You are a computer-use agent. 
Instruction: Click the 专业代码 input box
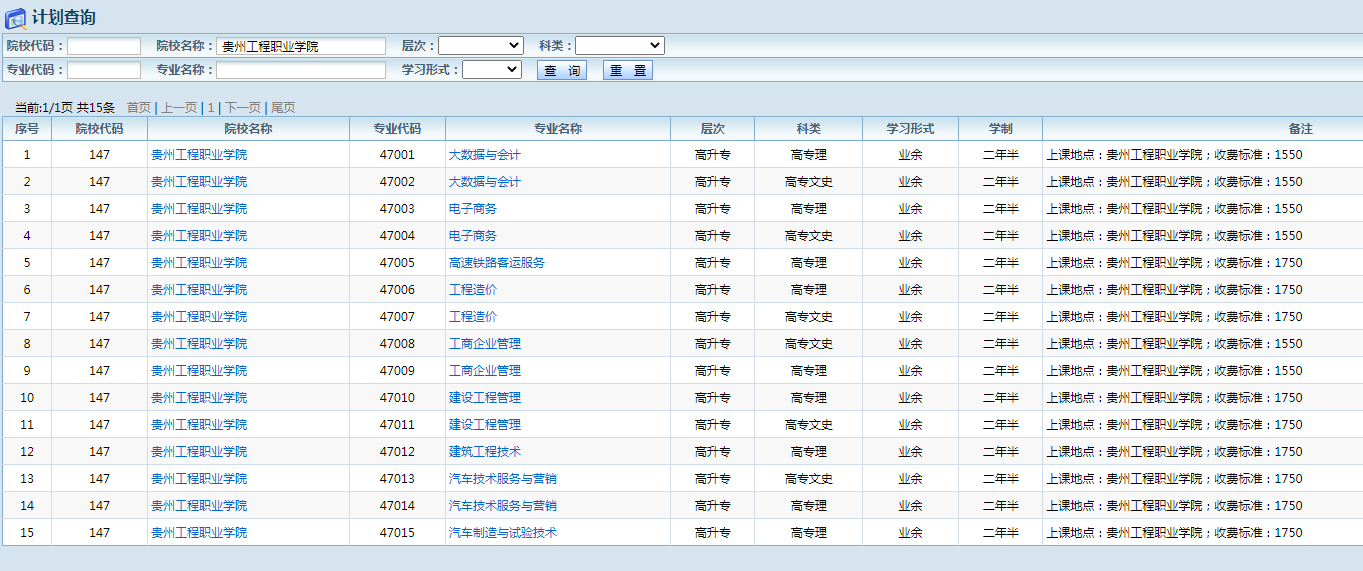pyautogui.click(x=104, y=70)
